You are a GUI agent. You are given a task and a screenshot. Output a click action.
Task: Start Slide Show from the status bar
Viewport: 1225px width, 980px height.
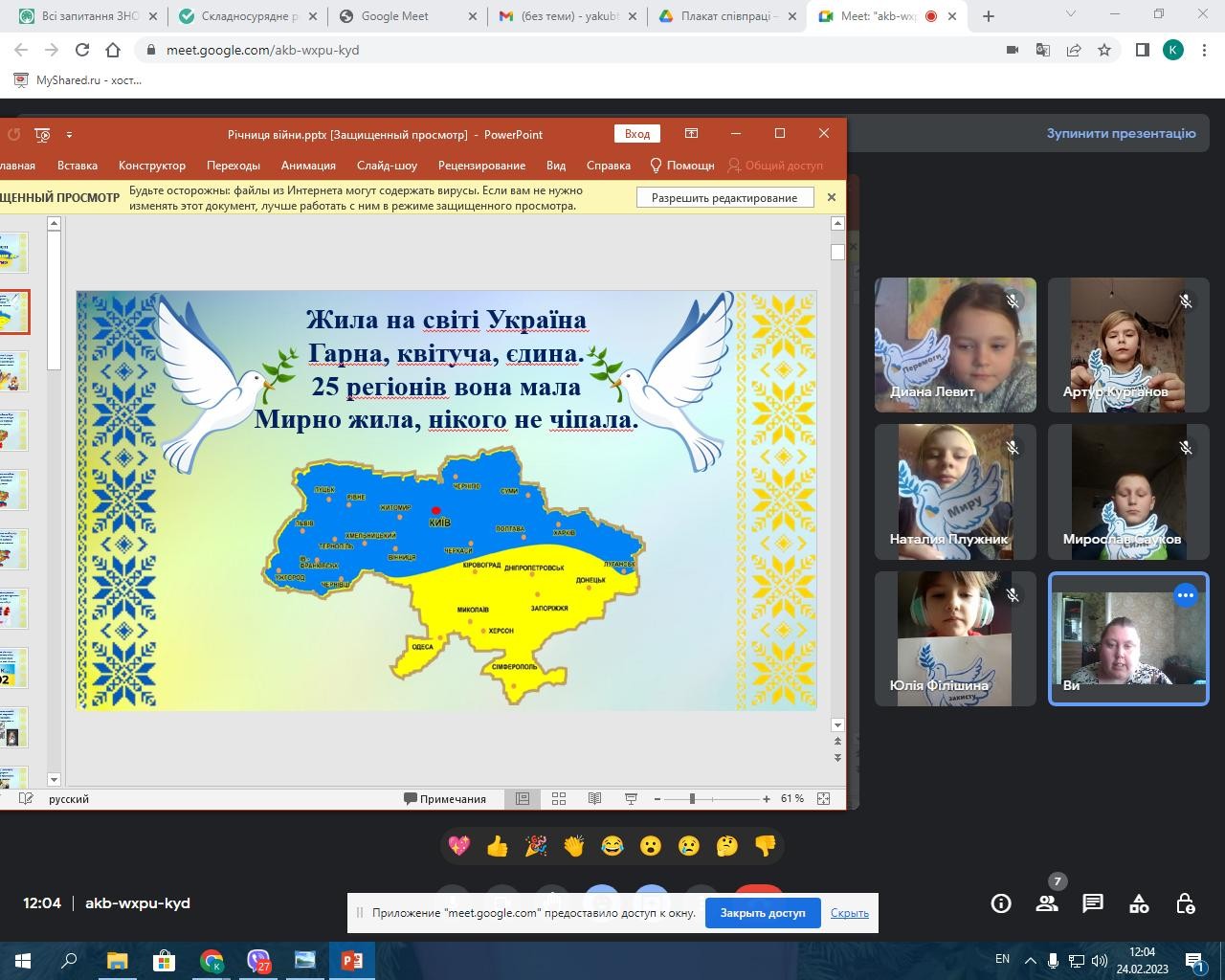[x=631, y=798]
